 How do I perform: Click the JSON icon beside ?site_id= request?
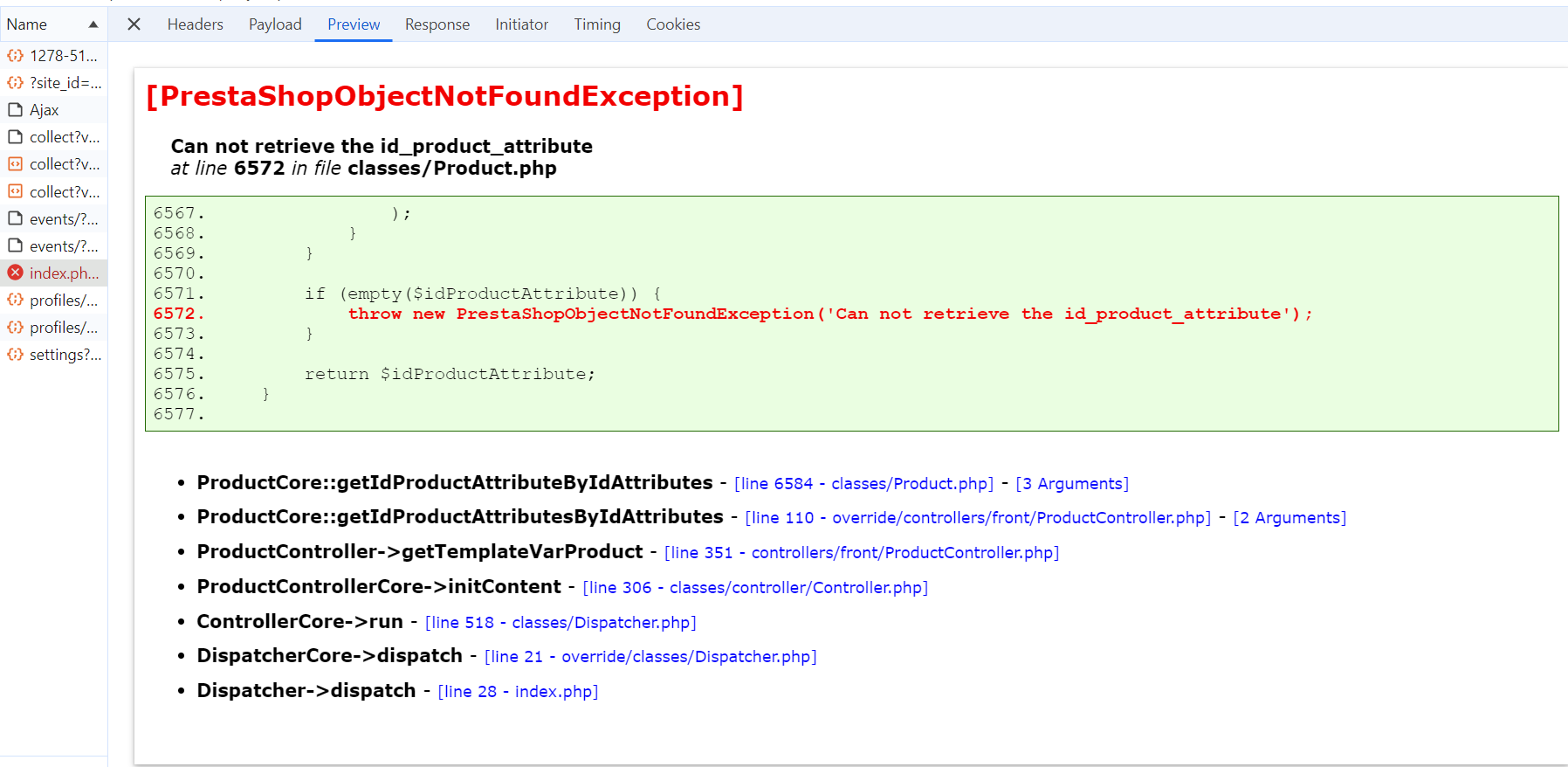point(15,83)
